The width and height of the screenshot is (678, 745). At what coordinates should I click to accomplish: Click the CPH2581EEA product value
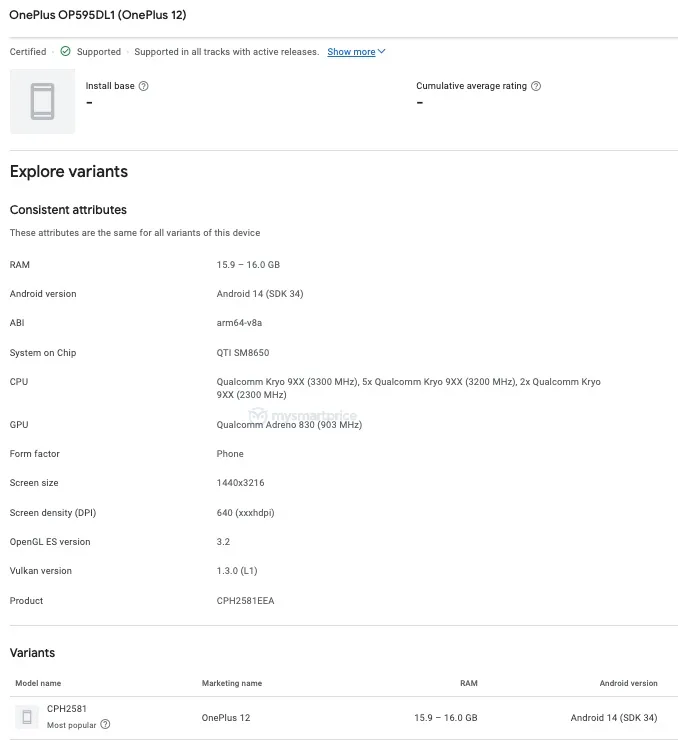[245, 601]
